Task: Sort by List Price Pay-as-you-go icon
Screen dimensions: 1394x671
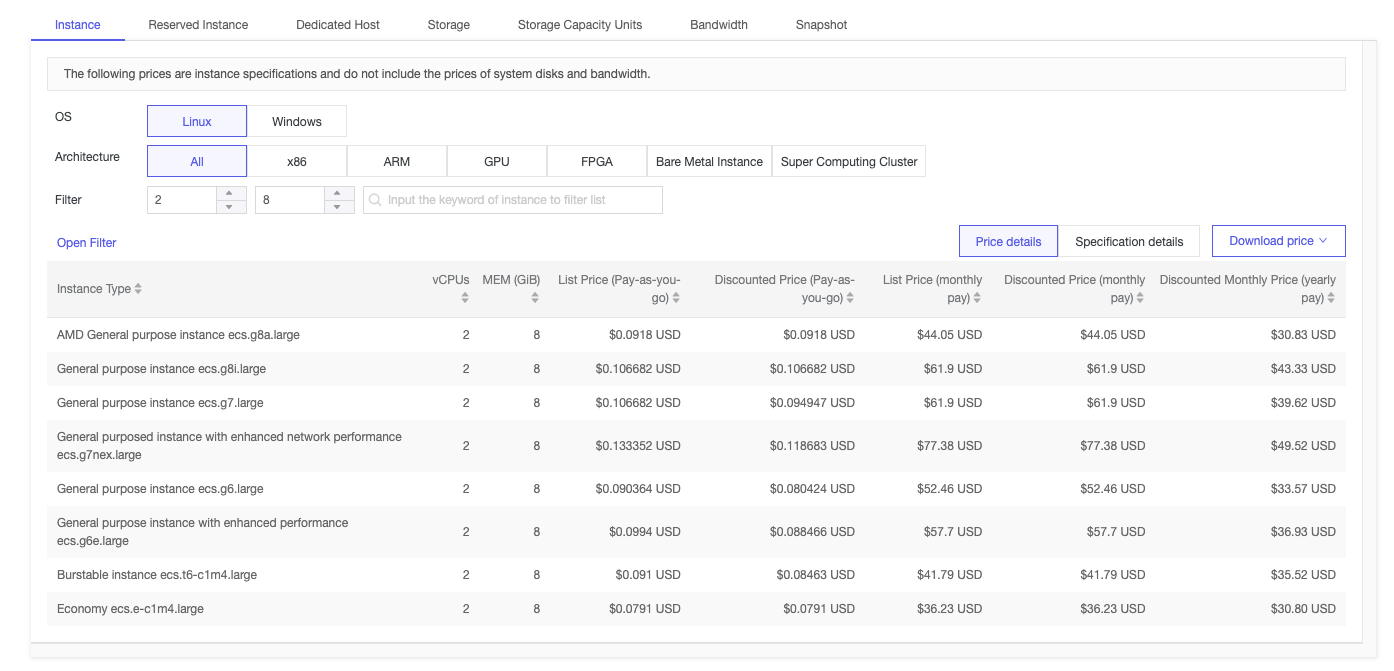Action: (x=677, y=298)
